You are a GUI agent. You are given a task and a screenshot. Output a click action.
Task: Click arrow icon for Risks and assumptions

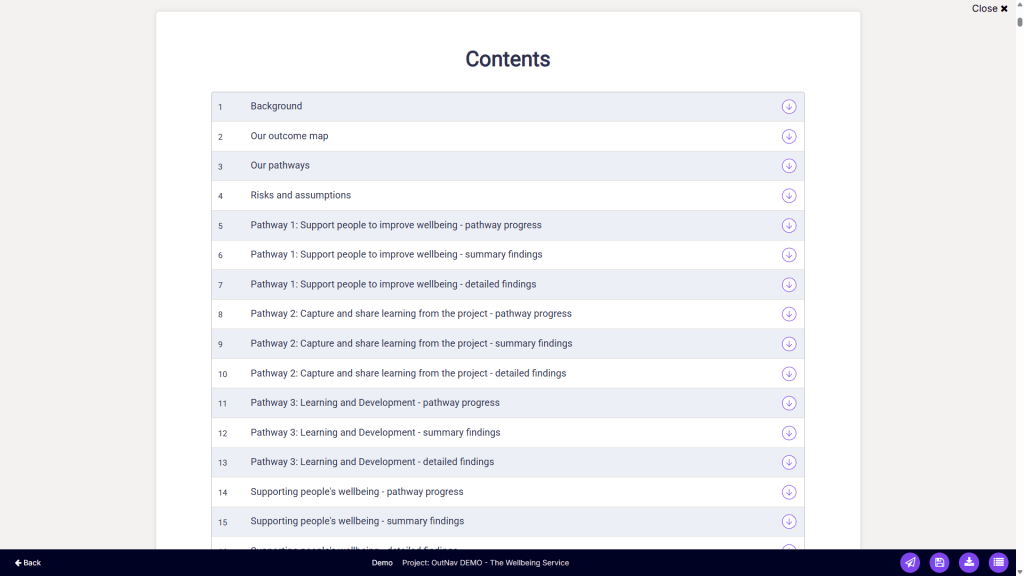[x=789, y=196]
